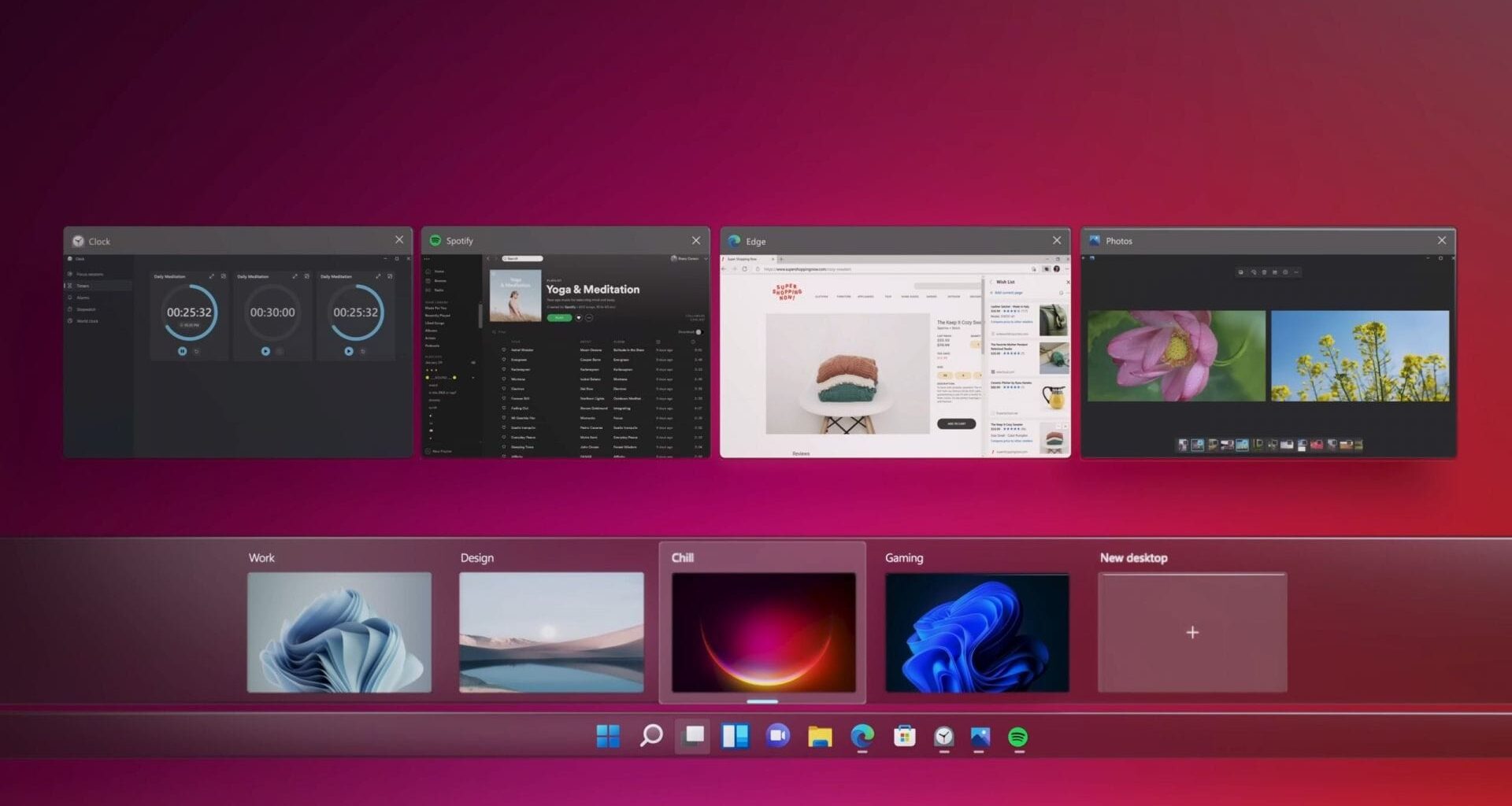Viewport: 1512px width, 806px height.
Task: Open Teams Chat from the taskbar
Action: point(778,738)
